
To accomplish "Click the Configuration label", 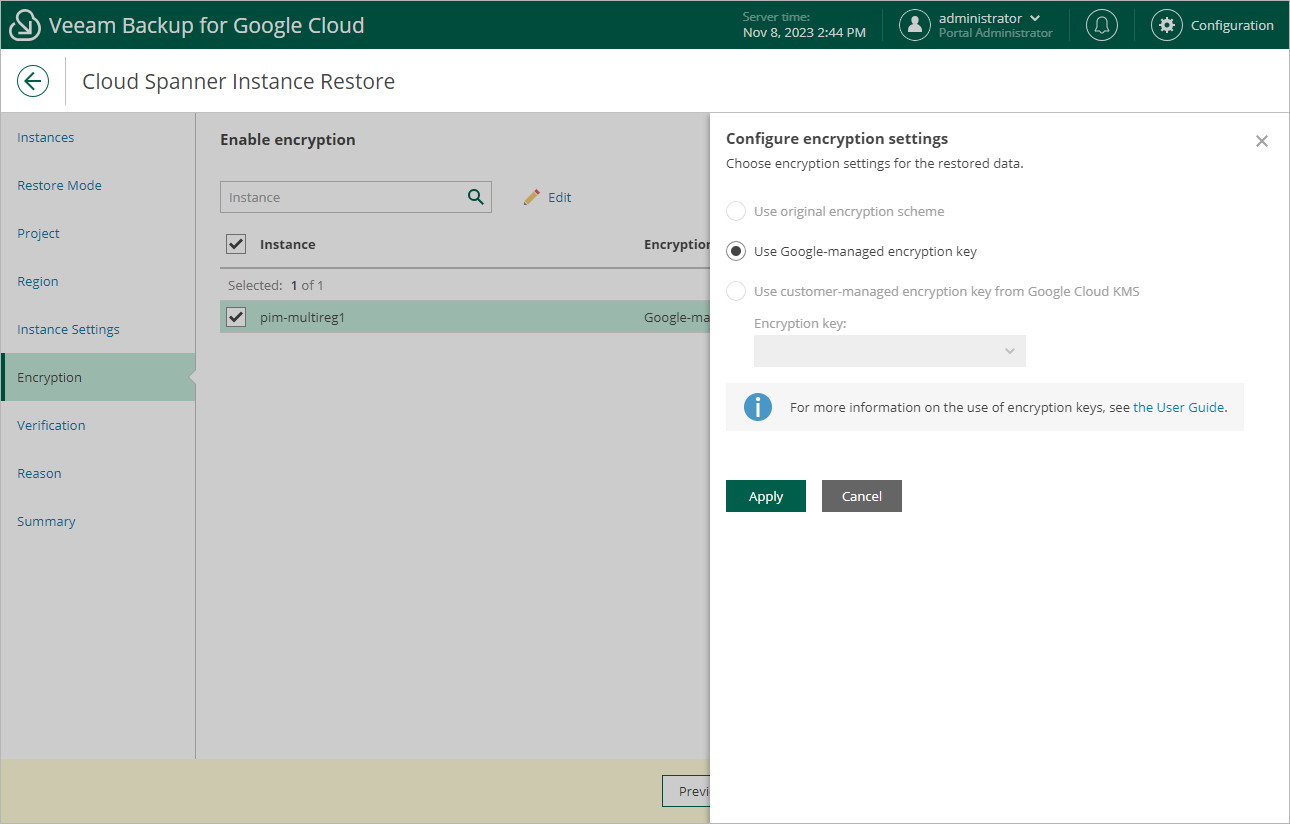I will [x=1232, y=25].
